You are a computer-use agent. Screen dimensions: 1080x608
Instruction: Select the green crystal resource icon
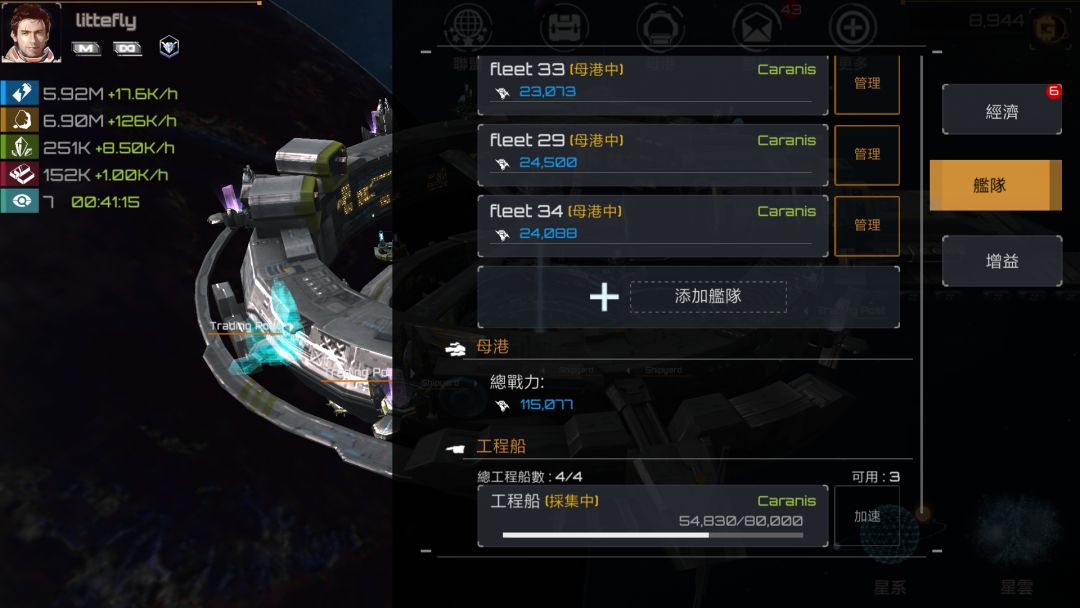[20, 147]
